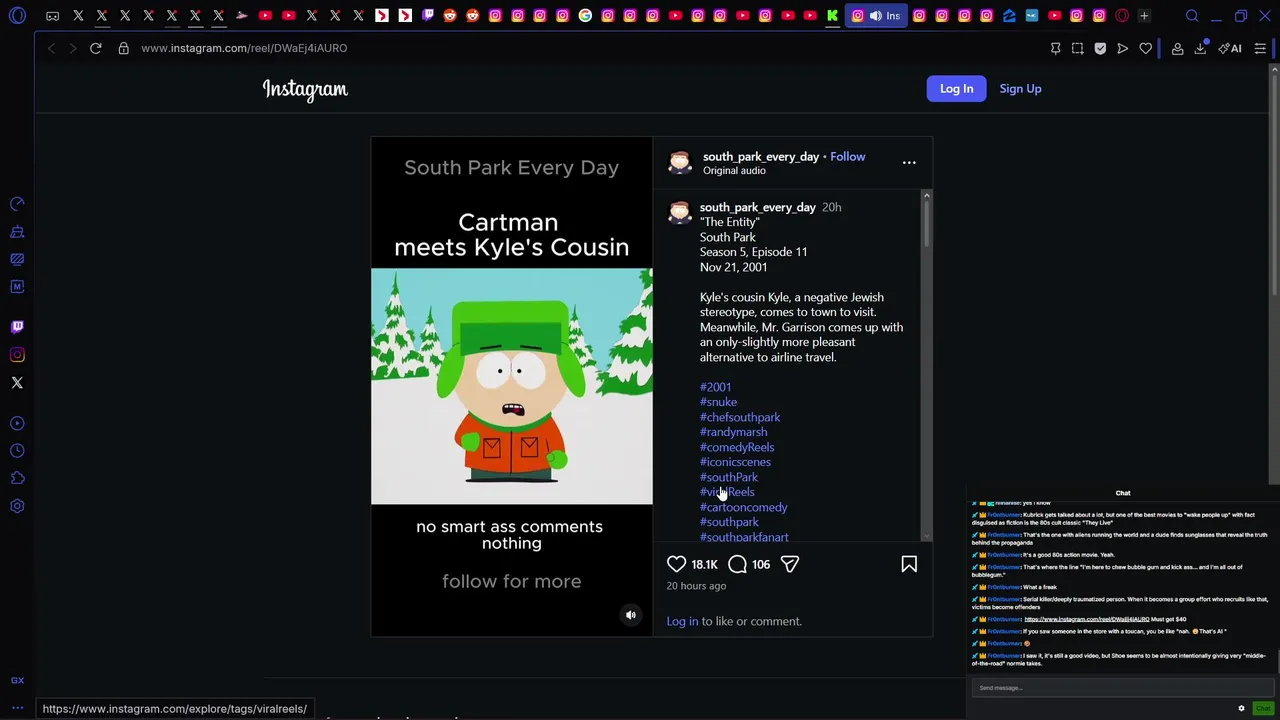This screenshot has width=1280, height=720.
Task: Click the Kyle video to play or pause
Action: pos(512,386)
